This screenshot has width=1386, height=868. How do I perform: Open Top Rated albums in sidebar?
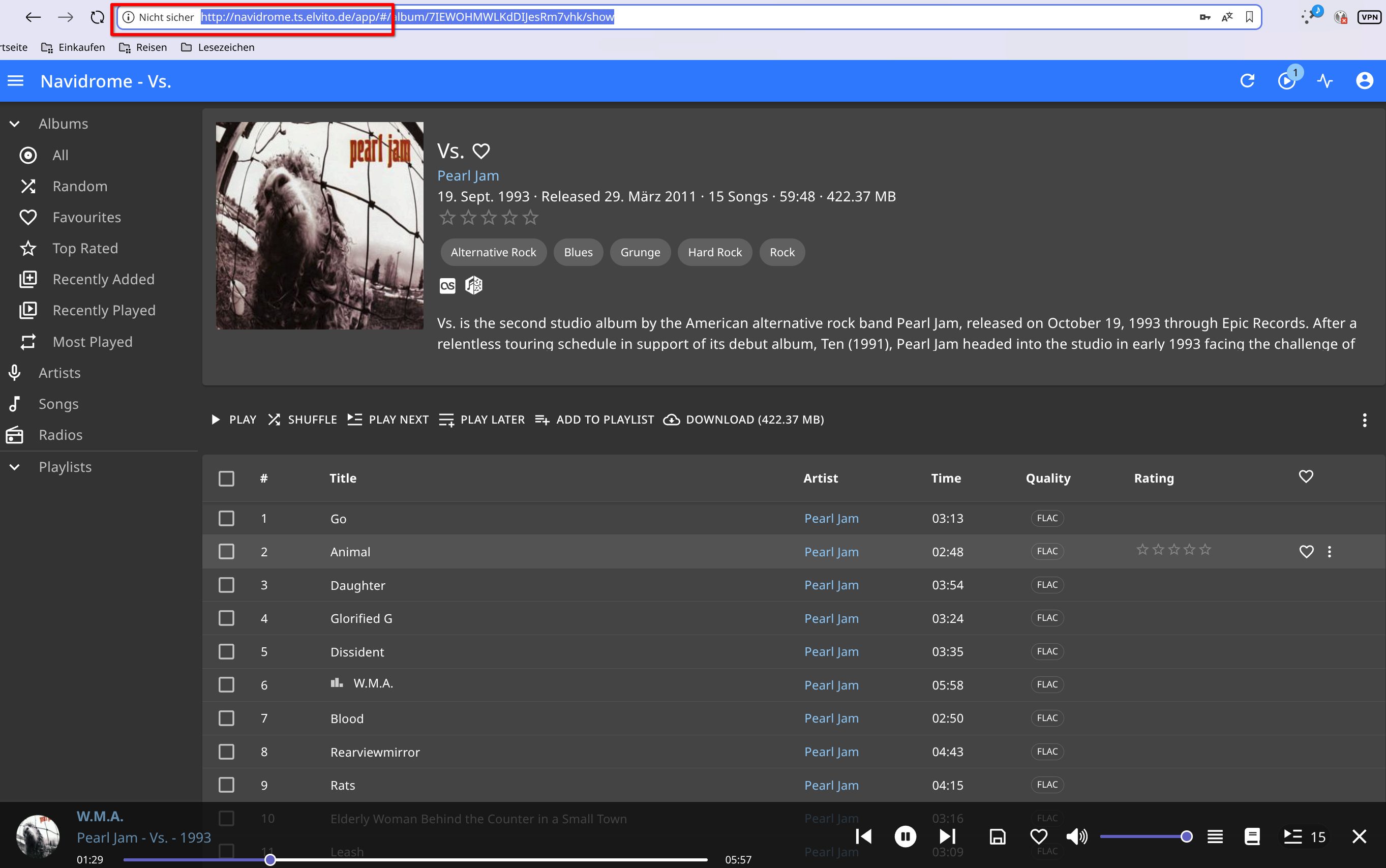coord(99,249)
